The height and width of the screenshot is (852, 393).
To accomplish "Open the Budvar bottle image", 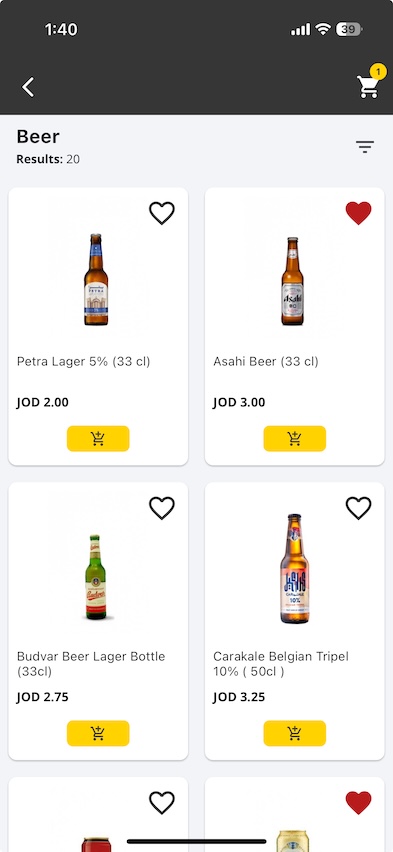I will (x=96, y=577).
